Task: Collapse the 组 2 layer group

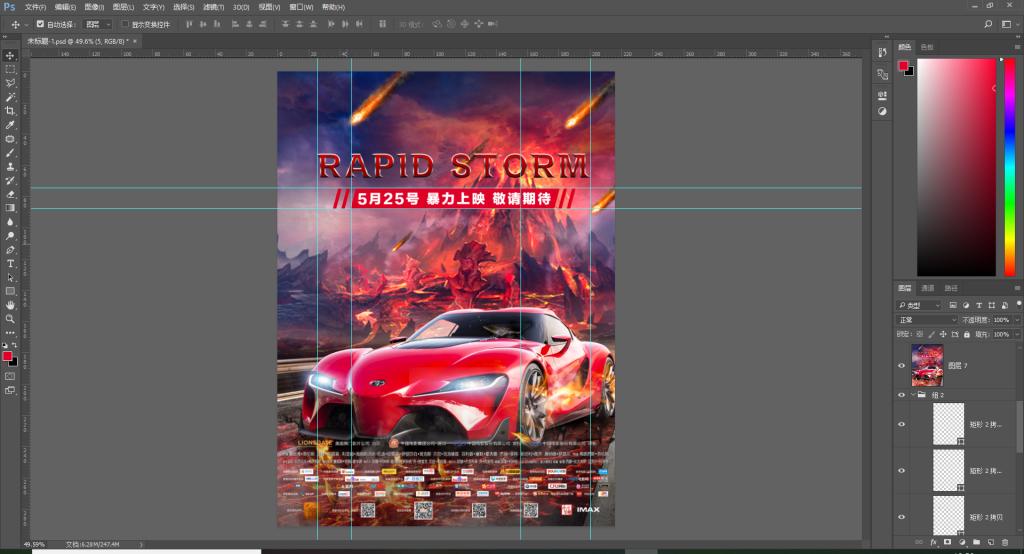Action: pos(911,395)
